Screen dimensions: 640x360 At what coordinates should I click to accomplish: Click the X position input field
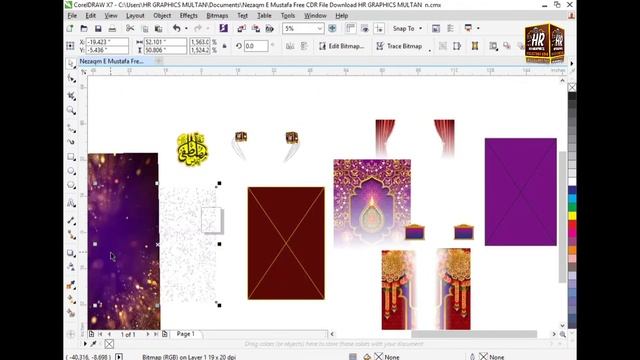[x=107, y=42]
